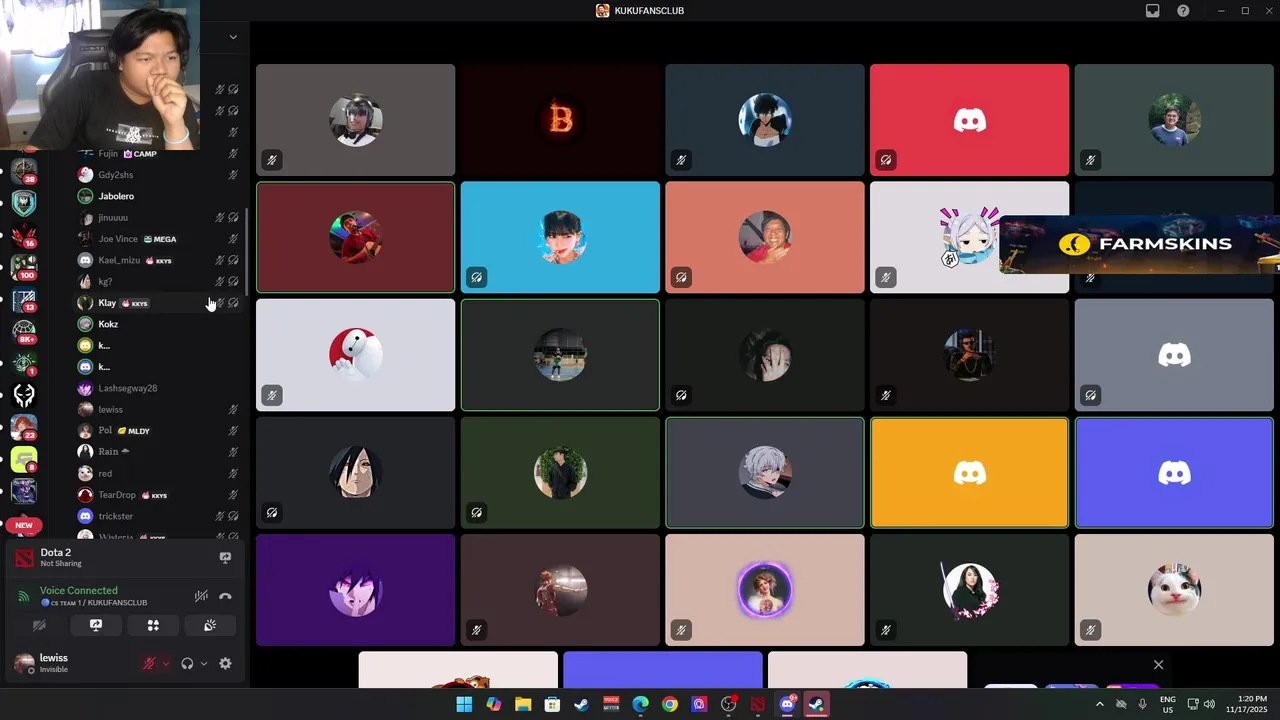Close the overlay popup with X button
1280x720 pixels.
pos(1158,665)
